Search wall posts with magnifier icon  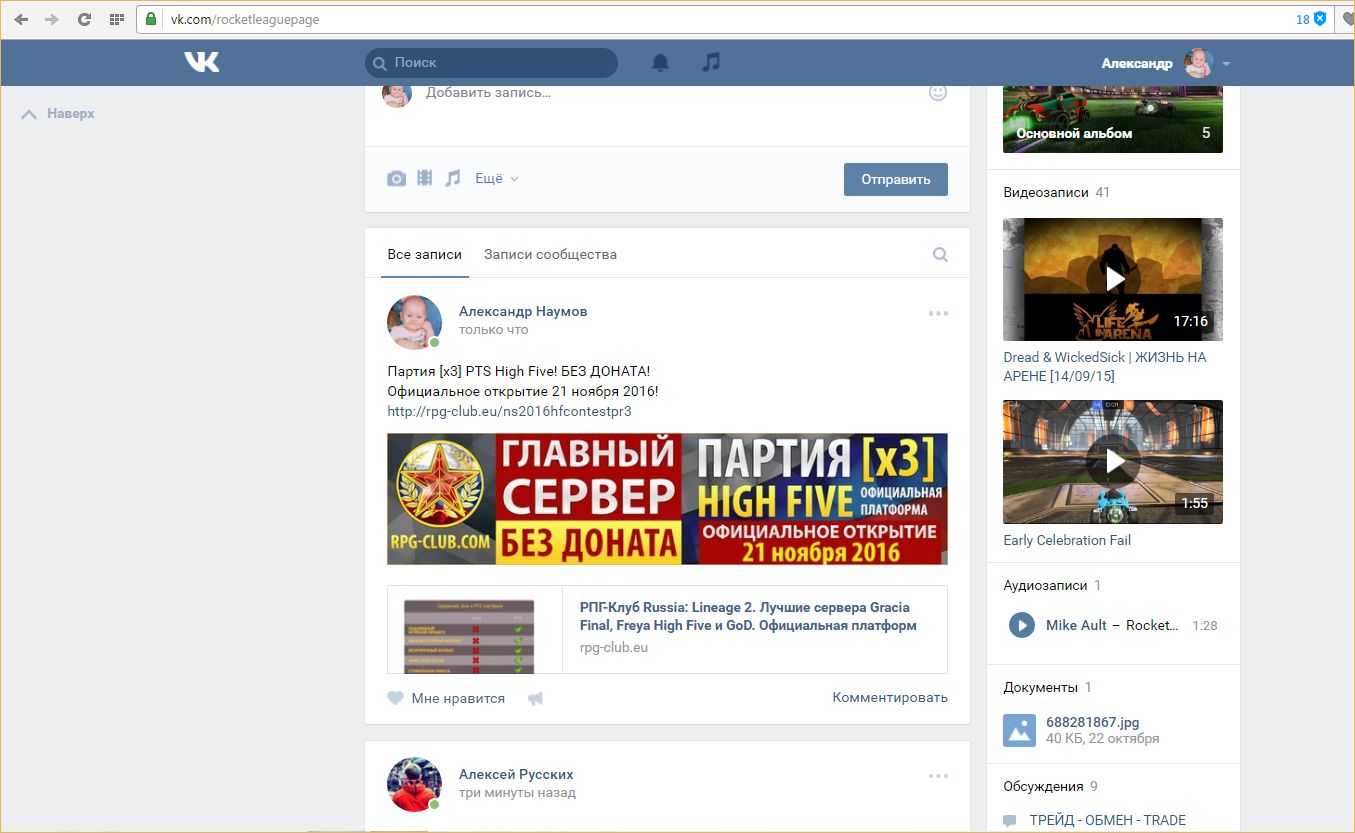tap(940, 254)
